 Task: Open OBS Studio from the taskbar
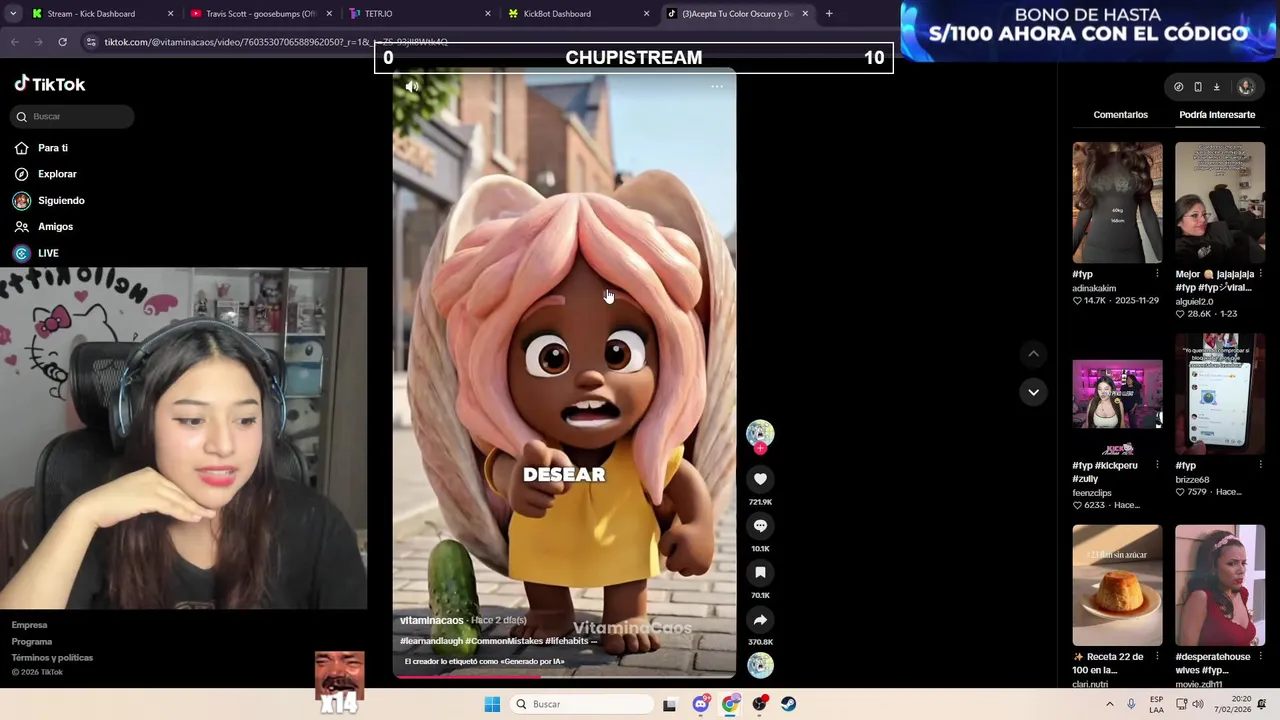pos(759,704)
